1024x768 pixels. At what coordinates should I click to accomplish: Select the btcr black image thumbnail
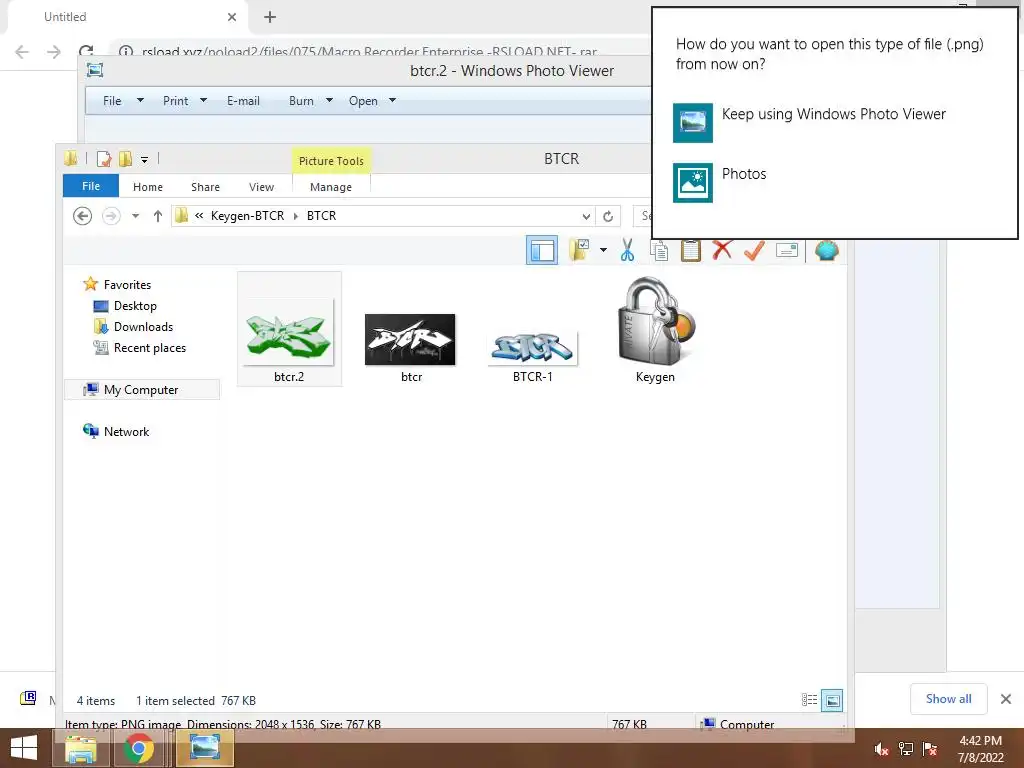pyautogui.click(x=410, y=340)
